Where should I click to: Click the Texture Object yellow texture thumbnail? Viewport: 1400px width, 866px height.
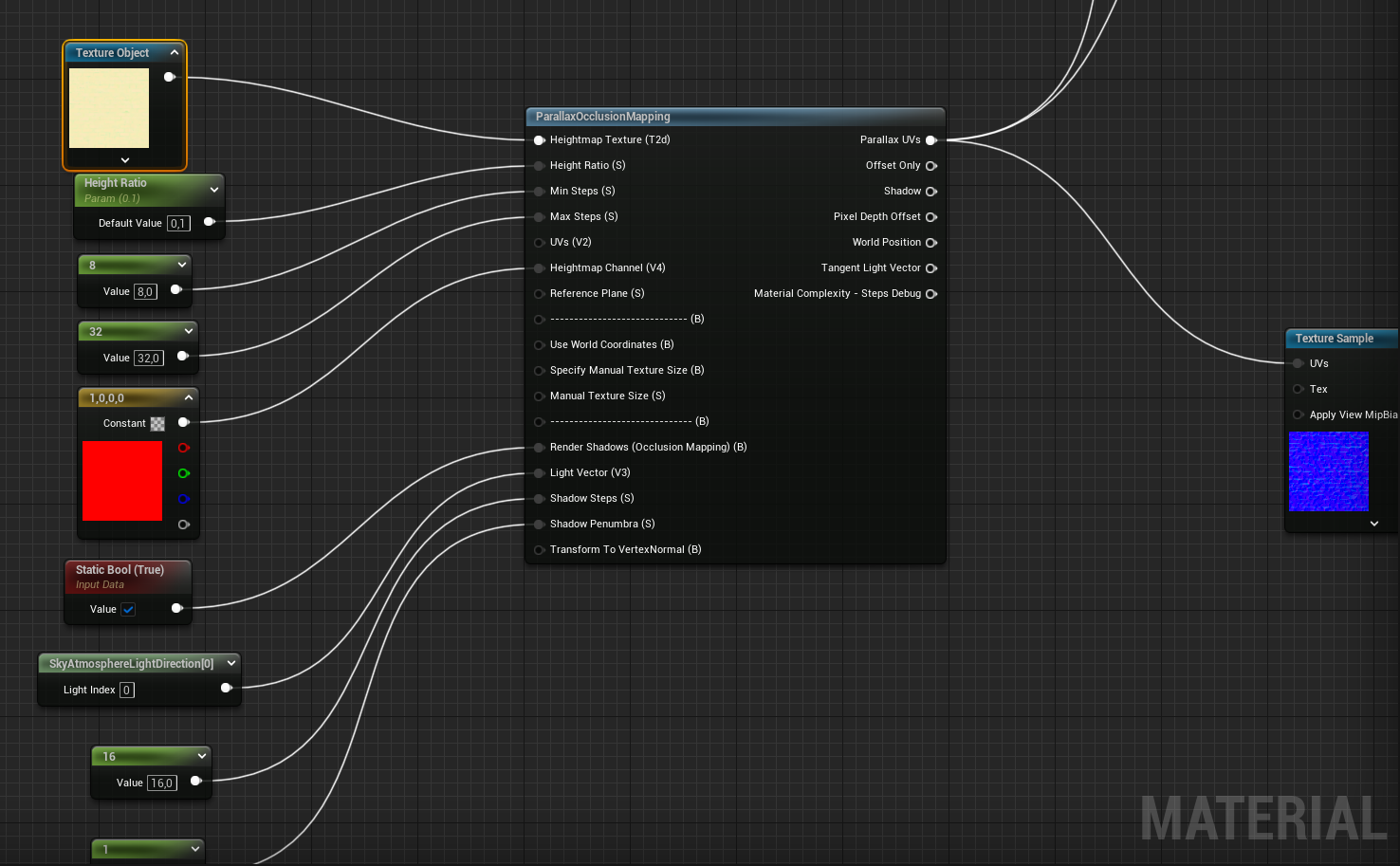(109, 108)
